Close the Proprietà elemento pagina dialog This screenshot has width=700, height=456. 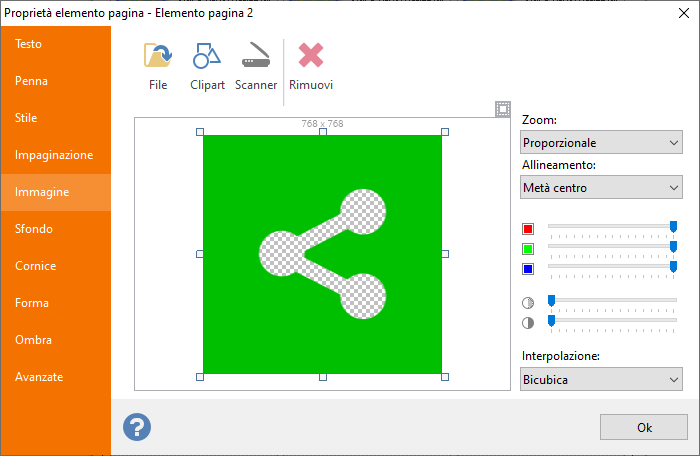[x=683, y=13]
